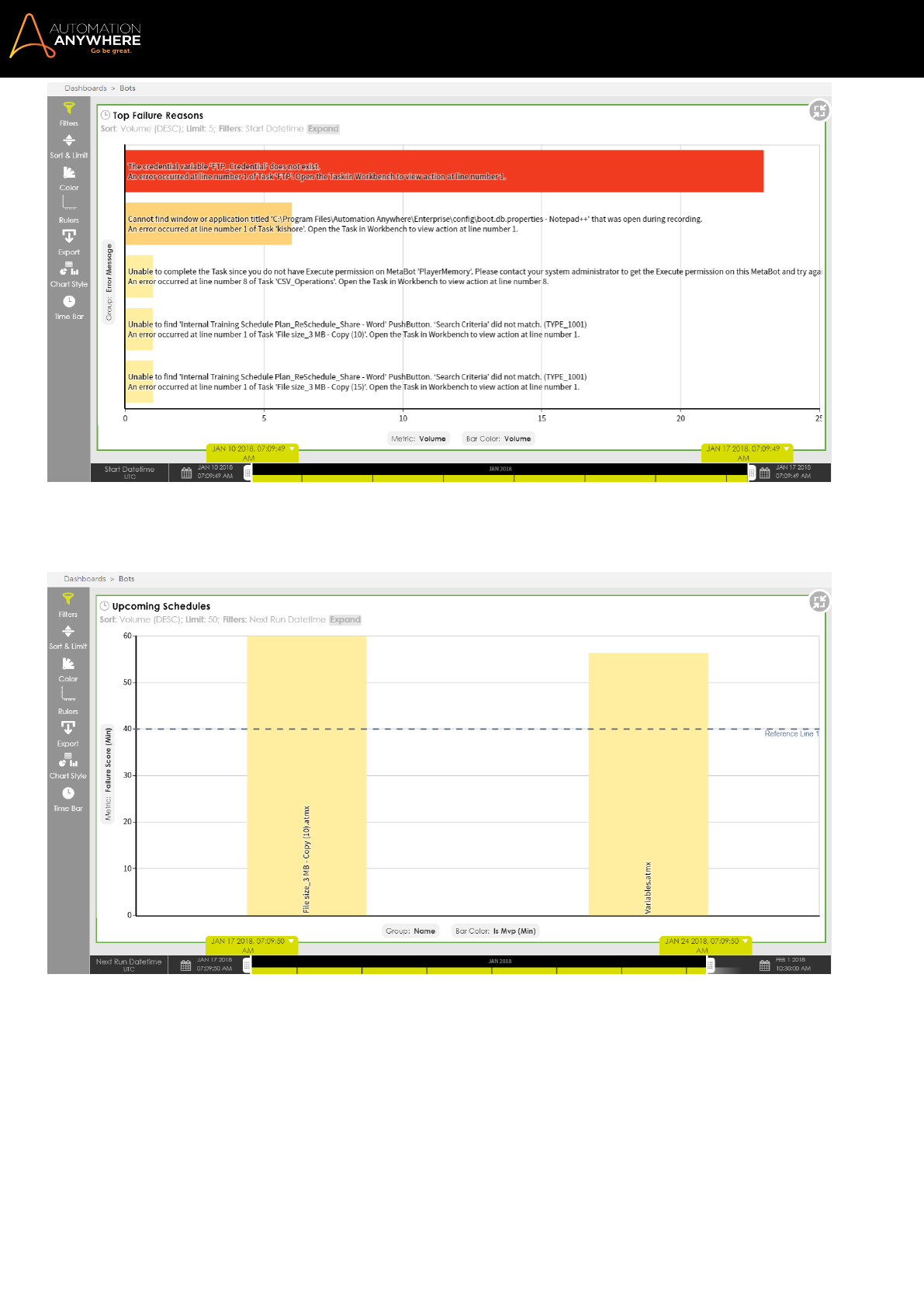Click the Automation Anywhere logo

tap(75, 36)
